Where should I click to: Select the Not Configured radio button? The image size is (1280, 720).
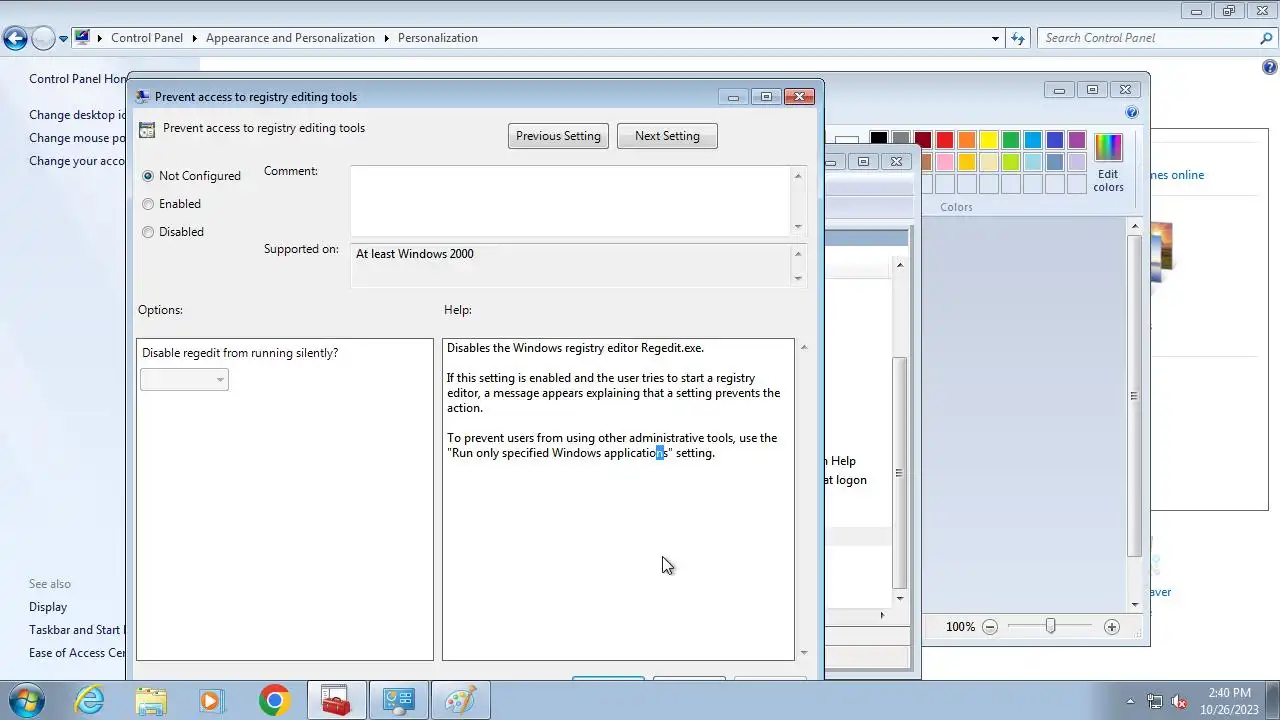(148, 176)
